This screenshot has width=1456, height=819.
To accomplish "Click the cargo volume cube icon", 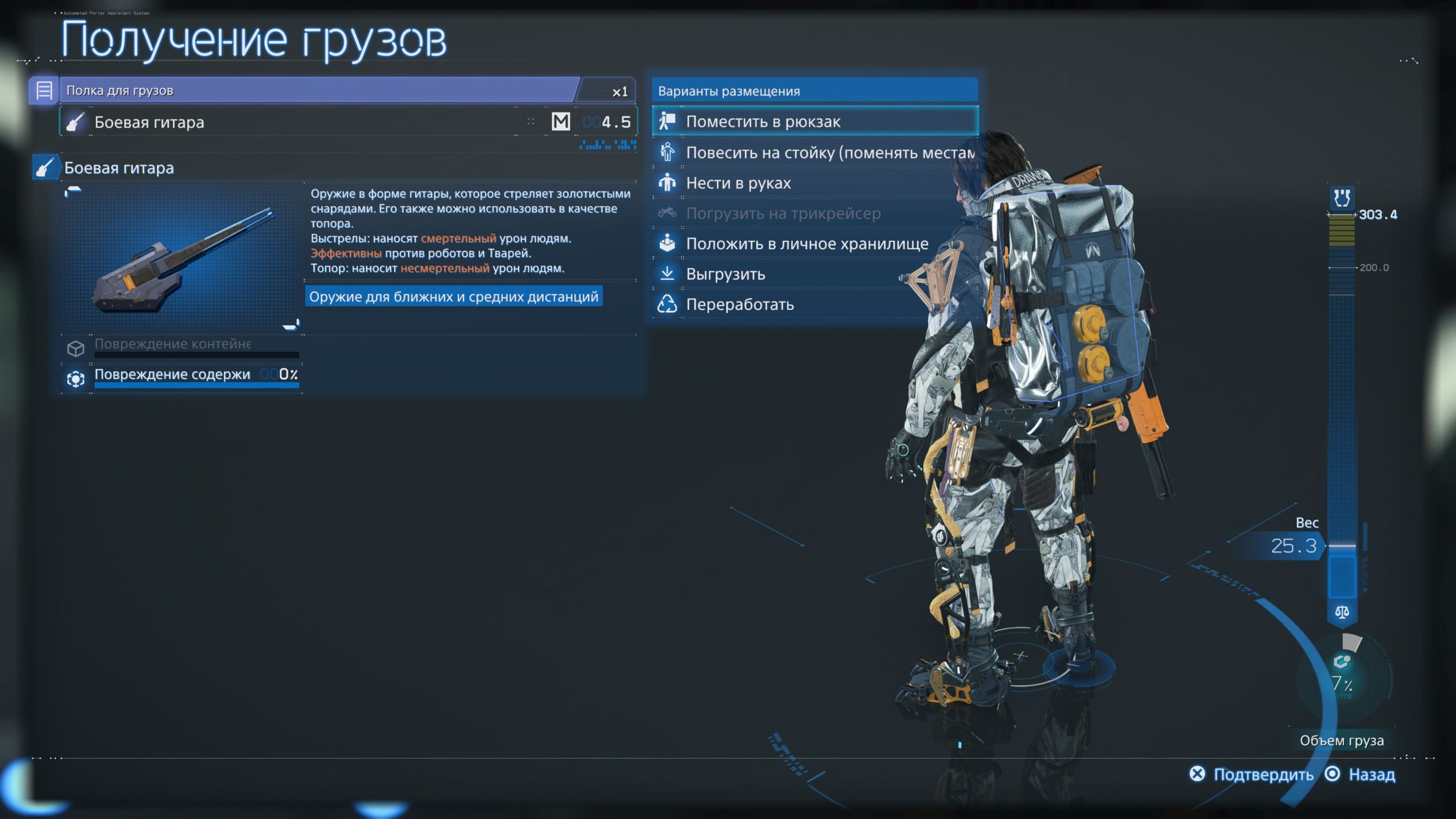I will pyautogui.click(x=1342, y=661).
